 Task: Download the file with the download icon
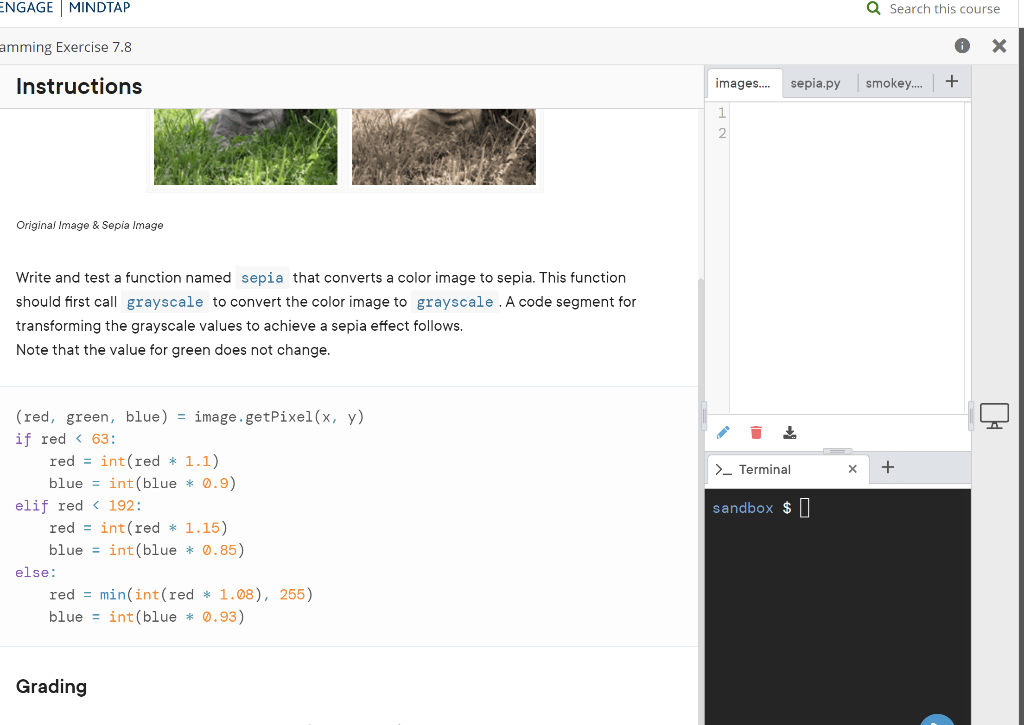[x=790, y=432]
